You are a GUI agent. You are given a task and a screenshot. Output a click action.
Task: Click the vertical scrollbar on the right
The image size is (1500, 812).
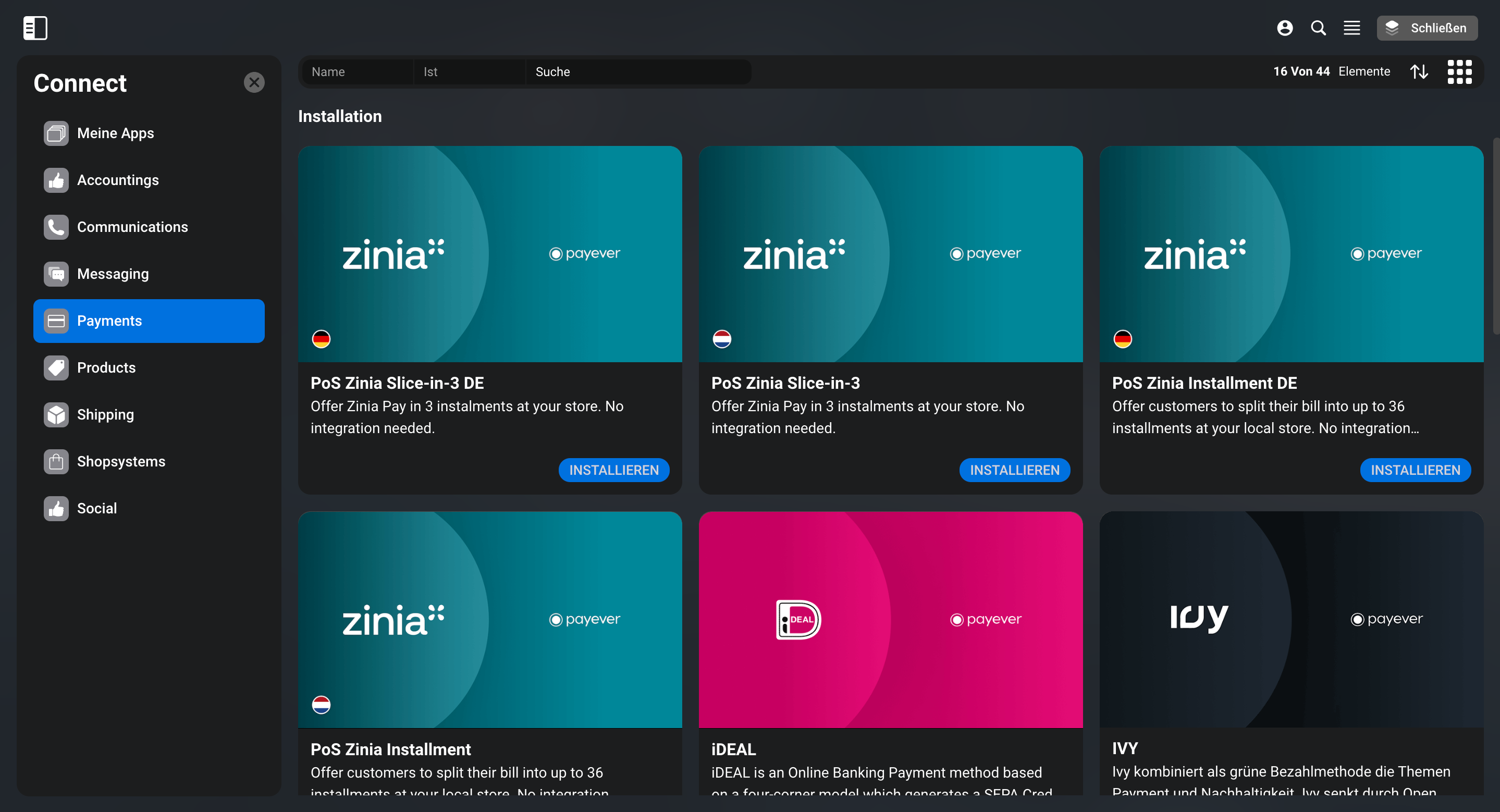coord(1496,236)
